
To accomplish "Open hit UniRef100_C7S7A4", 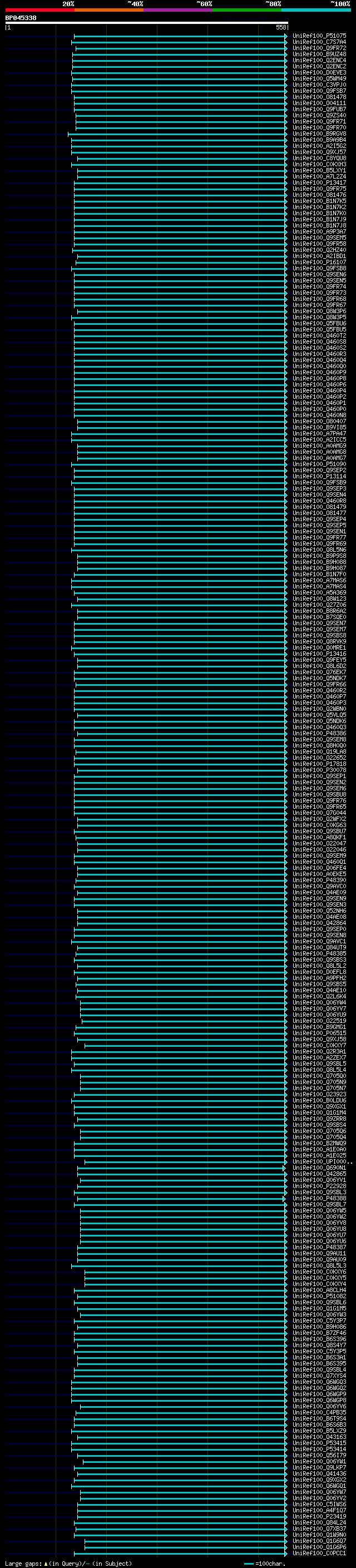I will (x=319, y=42).
